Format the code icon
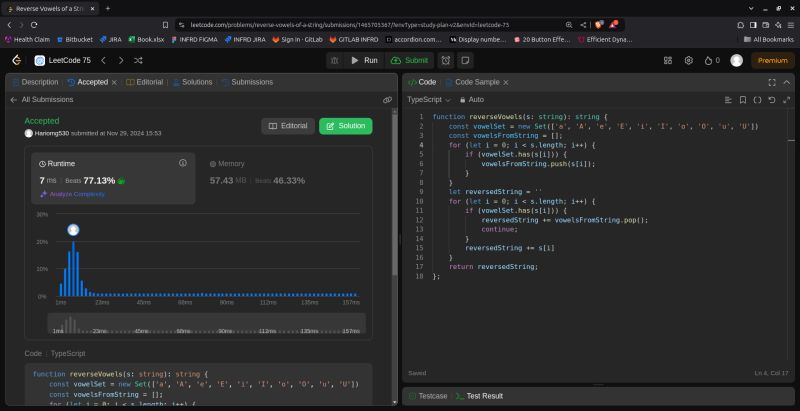800x411 pixels. point(728,100)
